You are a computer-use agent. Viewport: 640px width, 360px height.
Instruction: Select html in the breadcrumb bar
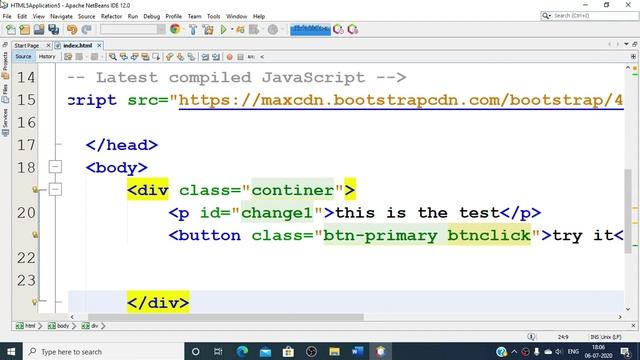click(27, 326)
